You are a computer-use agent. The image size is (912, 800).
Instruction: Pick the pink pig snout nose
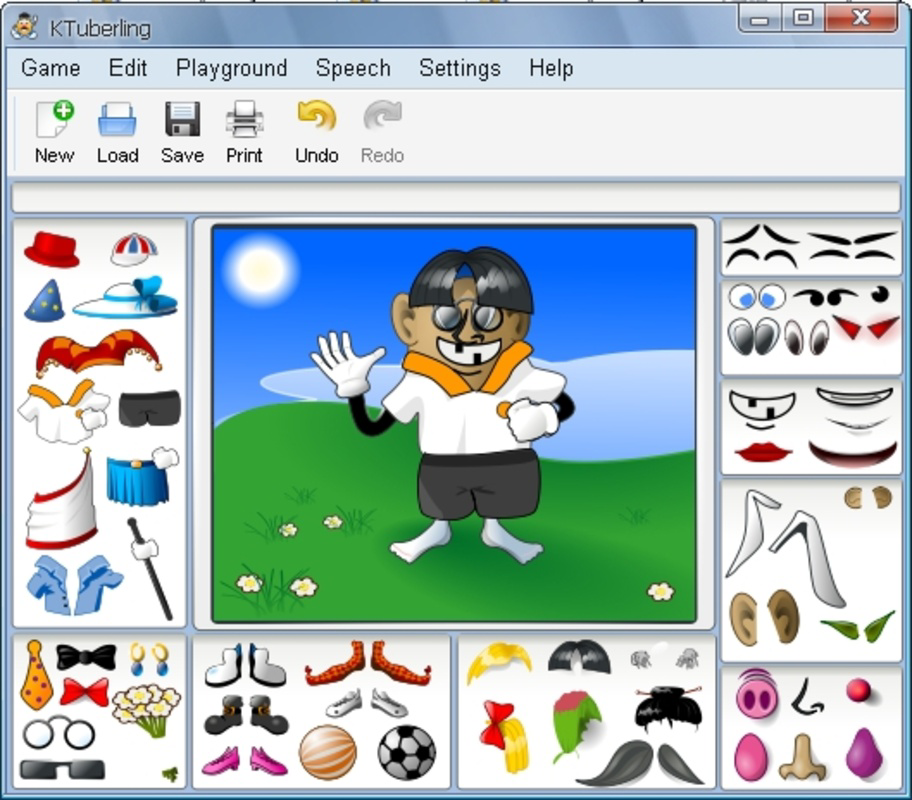757,695
